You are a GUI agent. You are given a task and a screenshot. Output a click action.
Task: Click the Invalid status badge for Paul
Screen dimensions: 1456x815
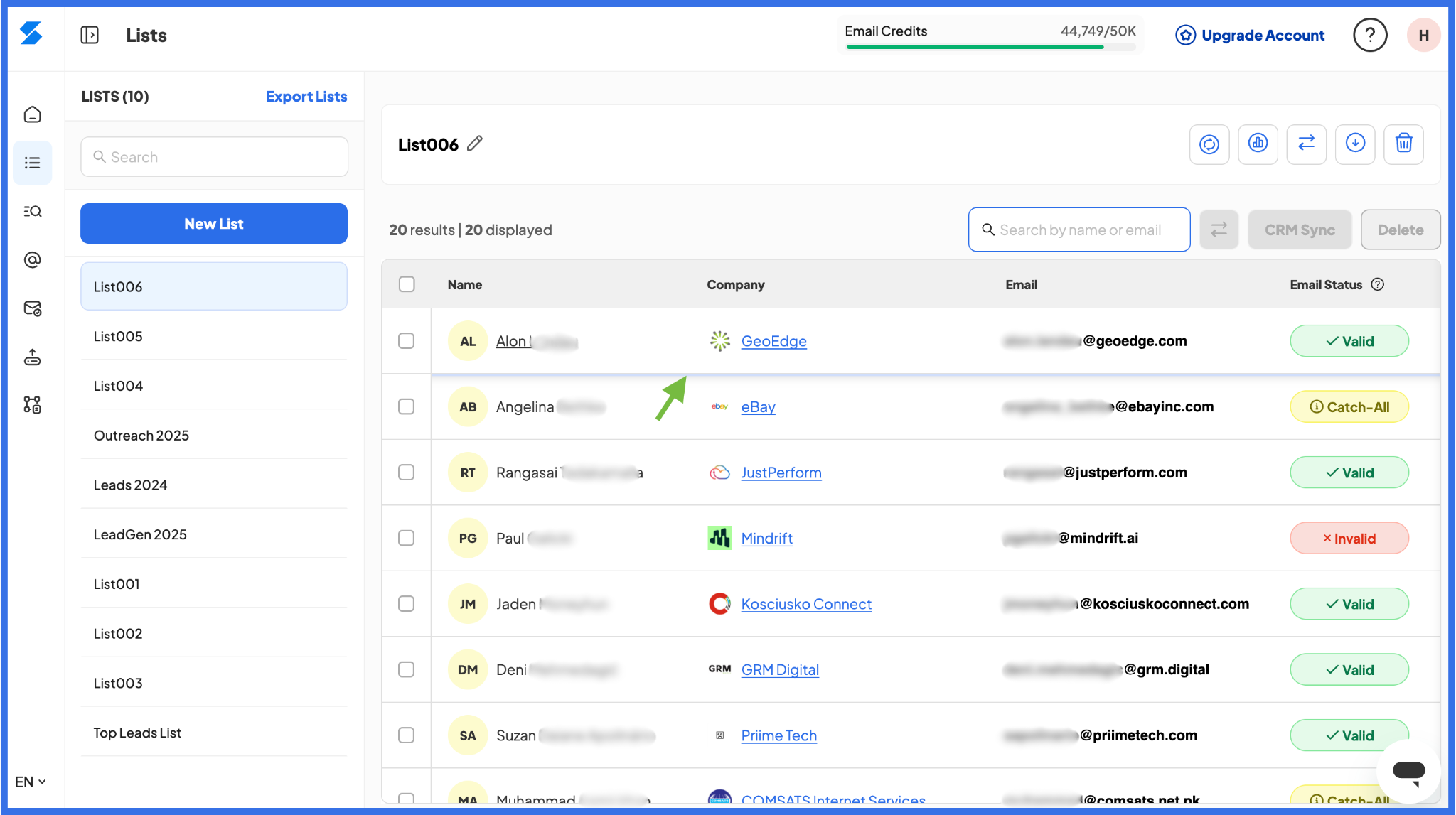point(1349,538)
